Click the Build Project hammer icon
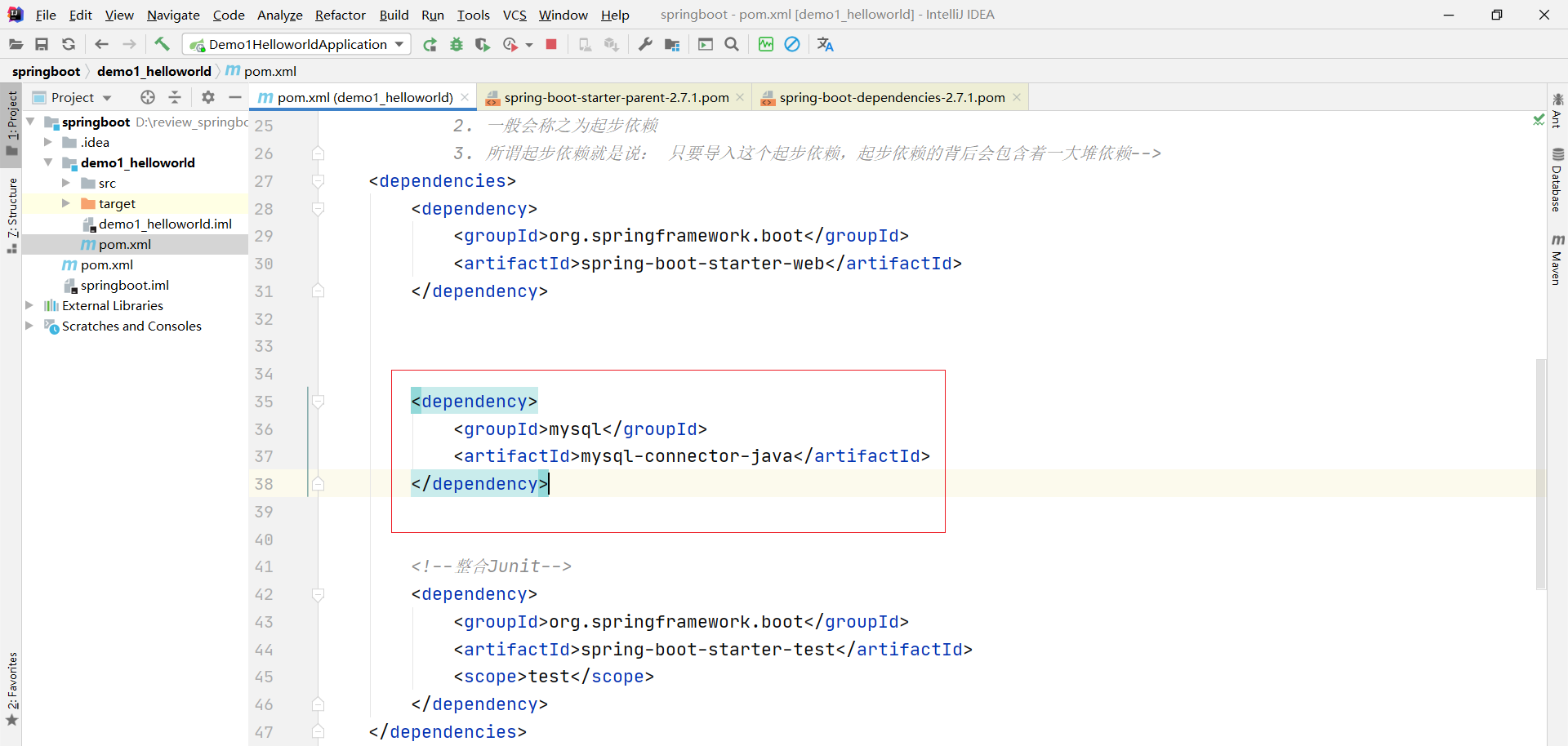The image size is (1568, 746). 162,44
